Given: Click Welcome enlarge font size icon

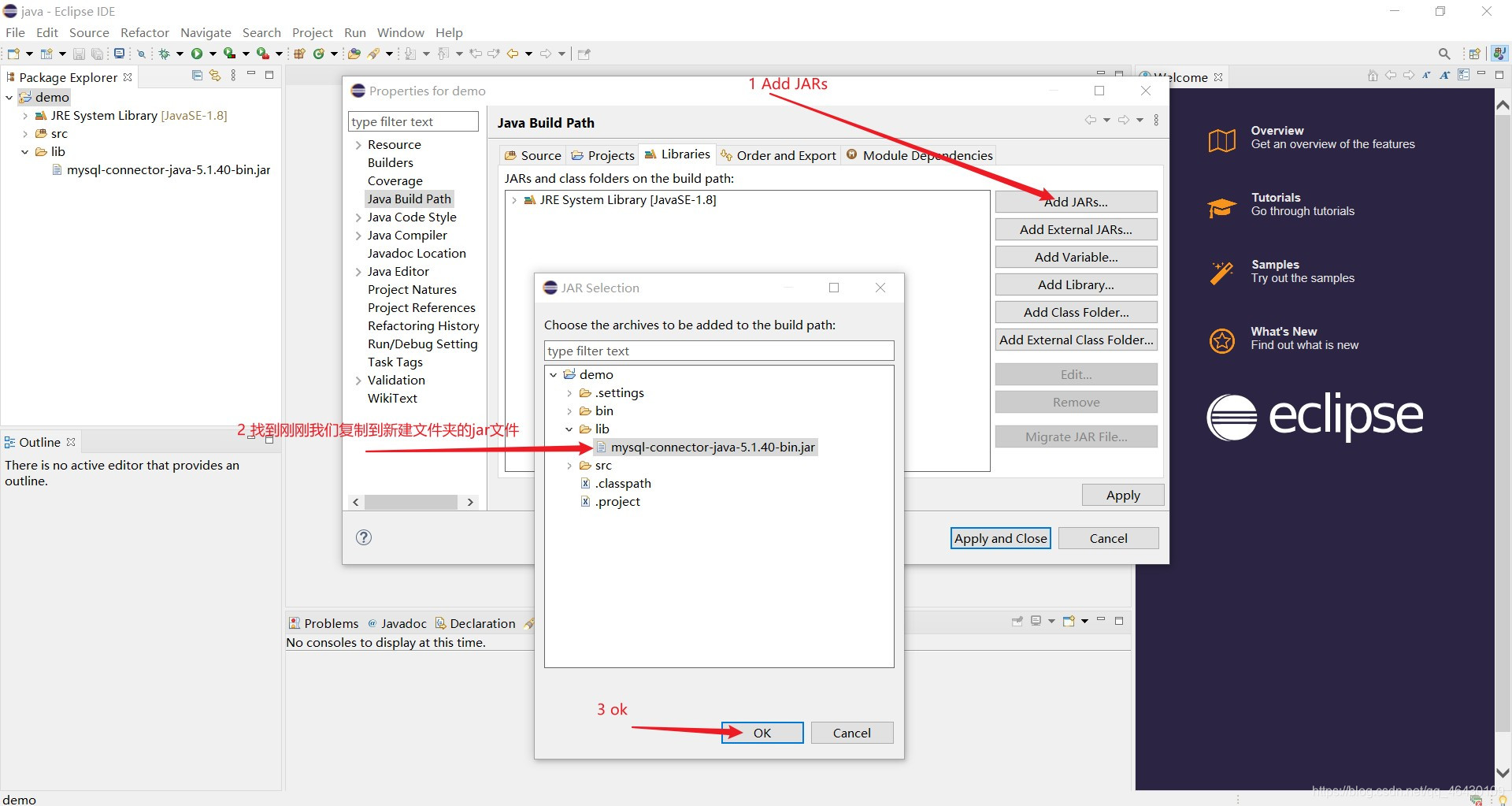Looking at the screenshot, I should (x=1444, y=76).
